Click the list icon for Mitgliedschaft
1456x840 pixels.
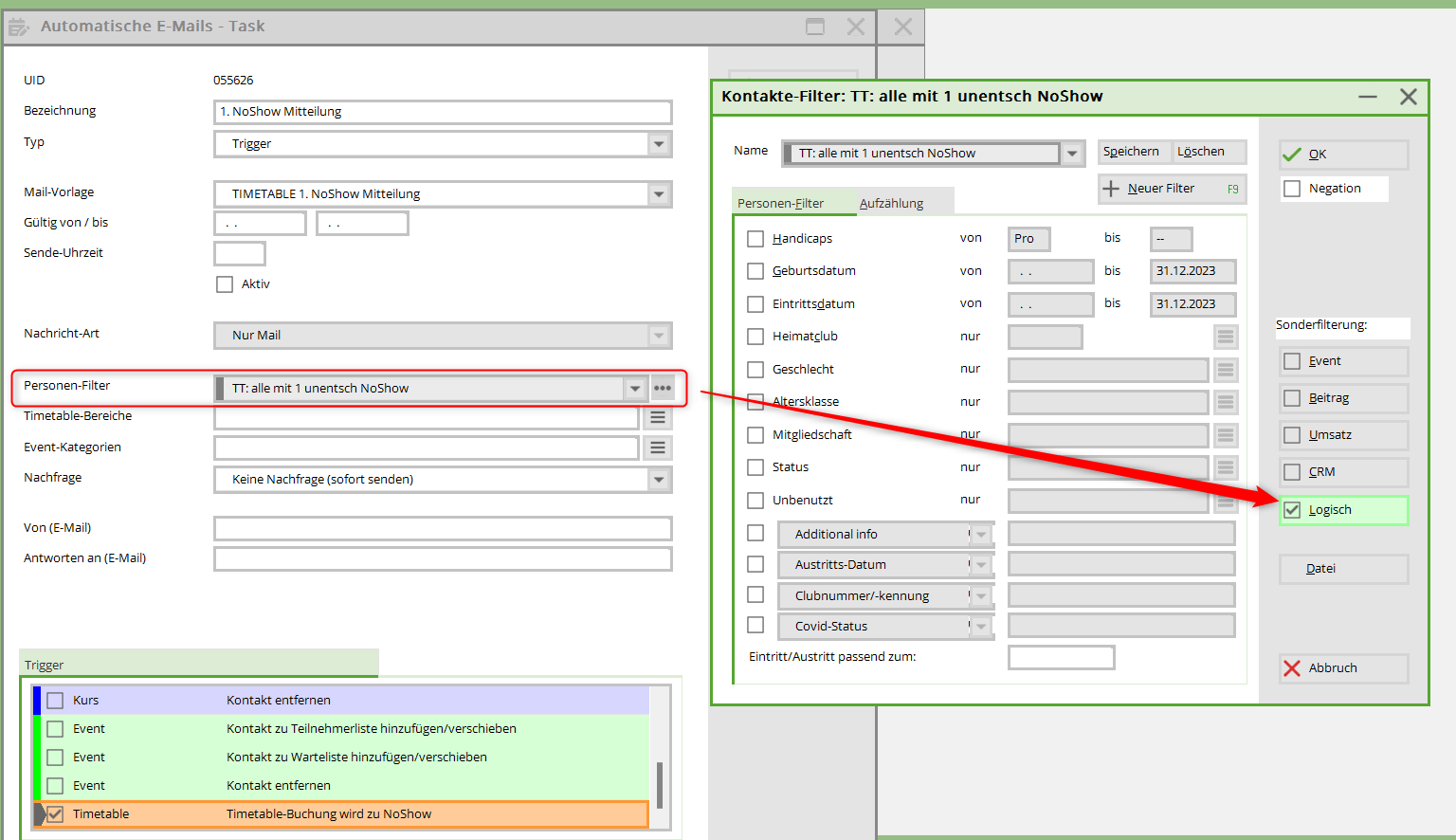1225,435
